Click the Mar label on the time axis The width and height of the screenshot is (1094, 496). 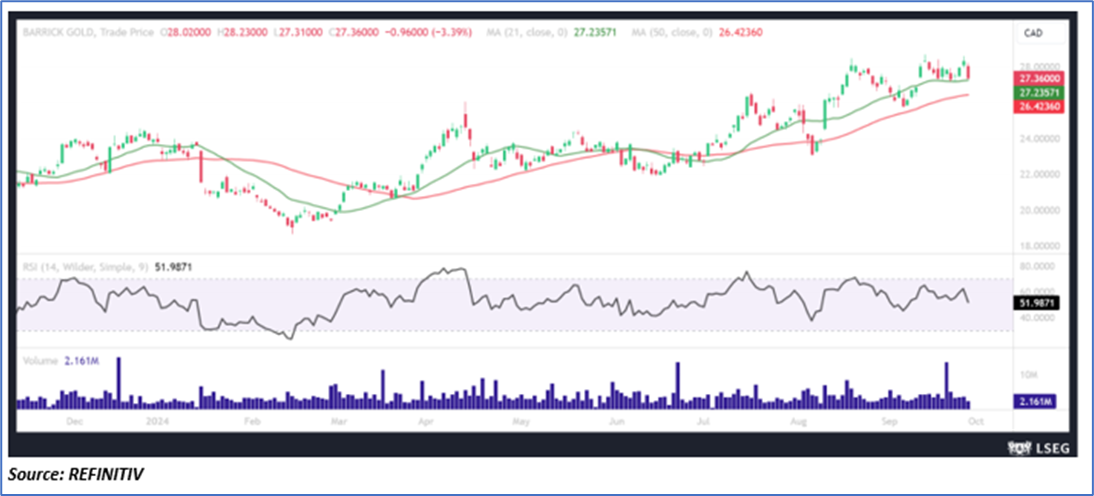(x=338, y=422)
